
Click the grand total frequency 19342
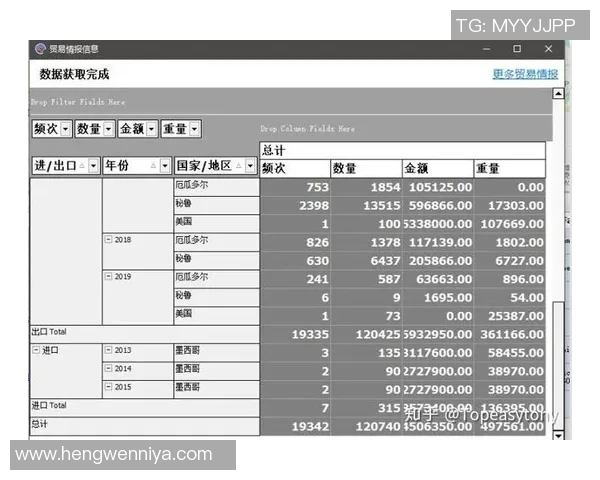310,426
